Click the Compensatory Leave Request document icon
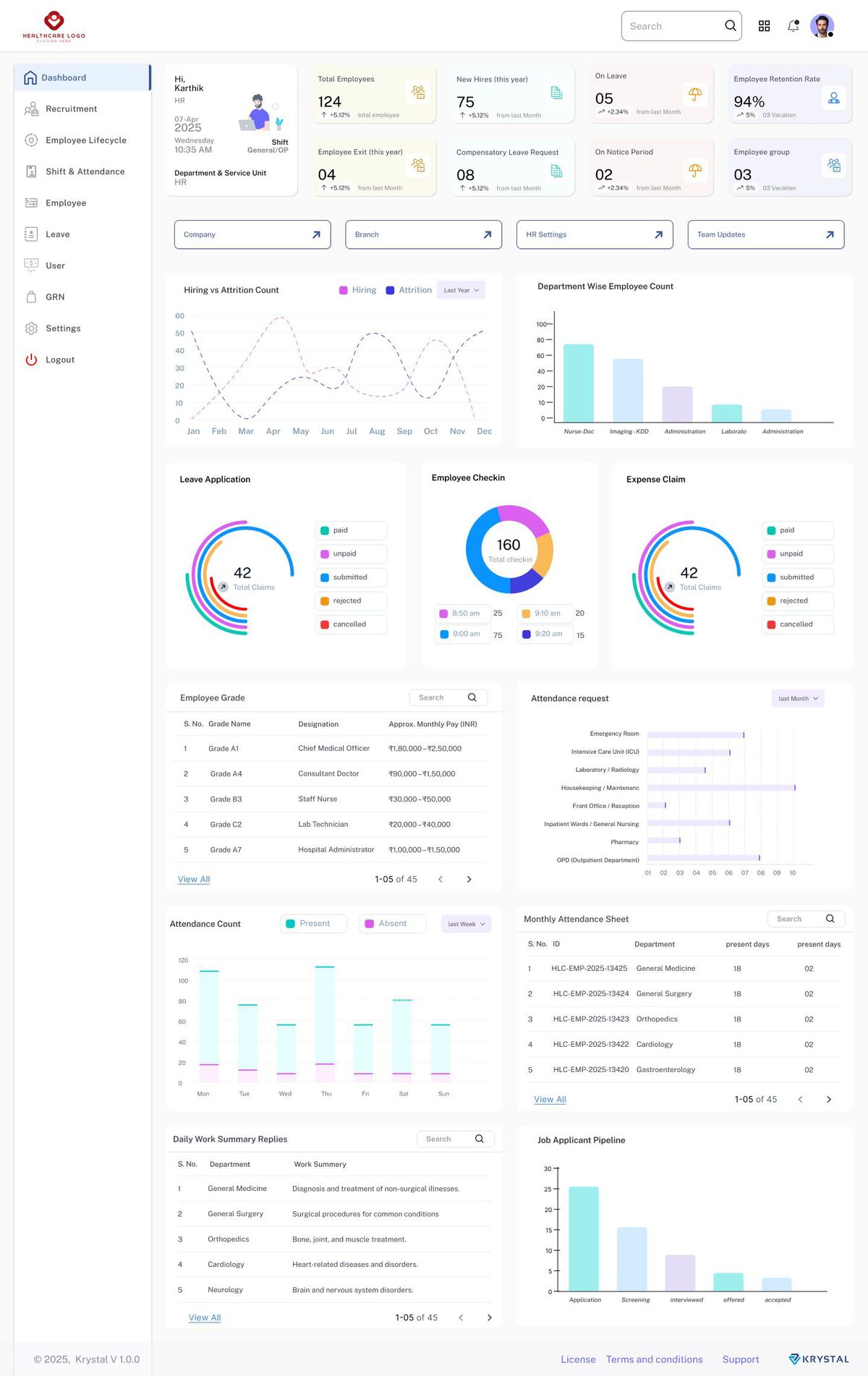This screenshot has width=868, height=1376. 556,171
